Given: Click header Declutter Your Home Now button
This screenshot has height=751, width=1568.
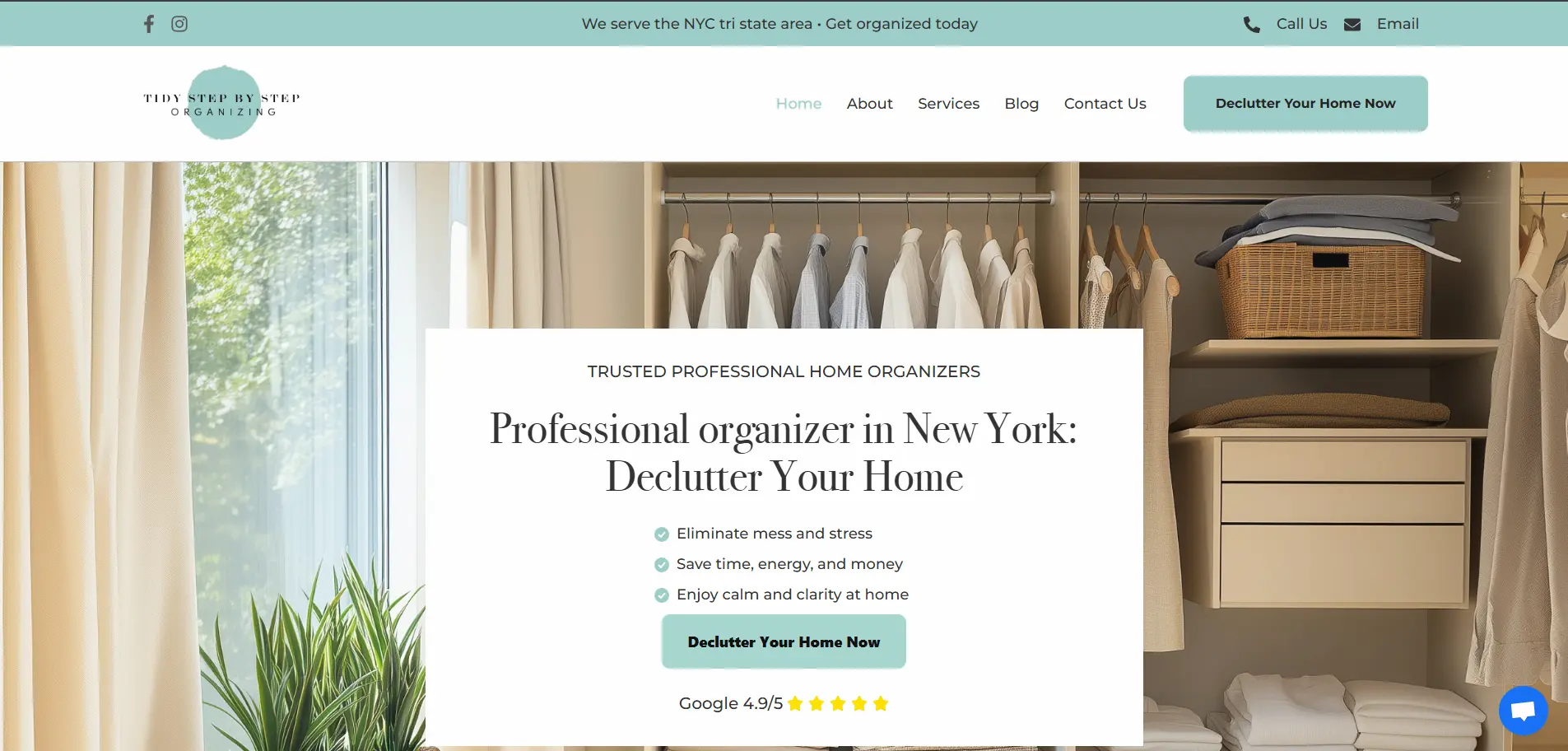Looking at the screenshot, I should pos(1305,104).
